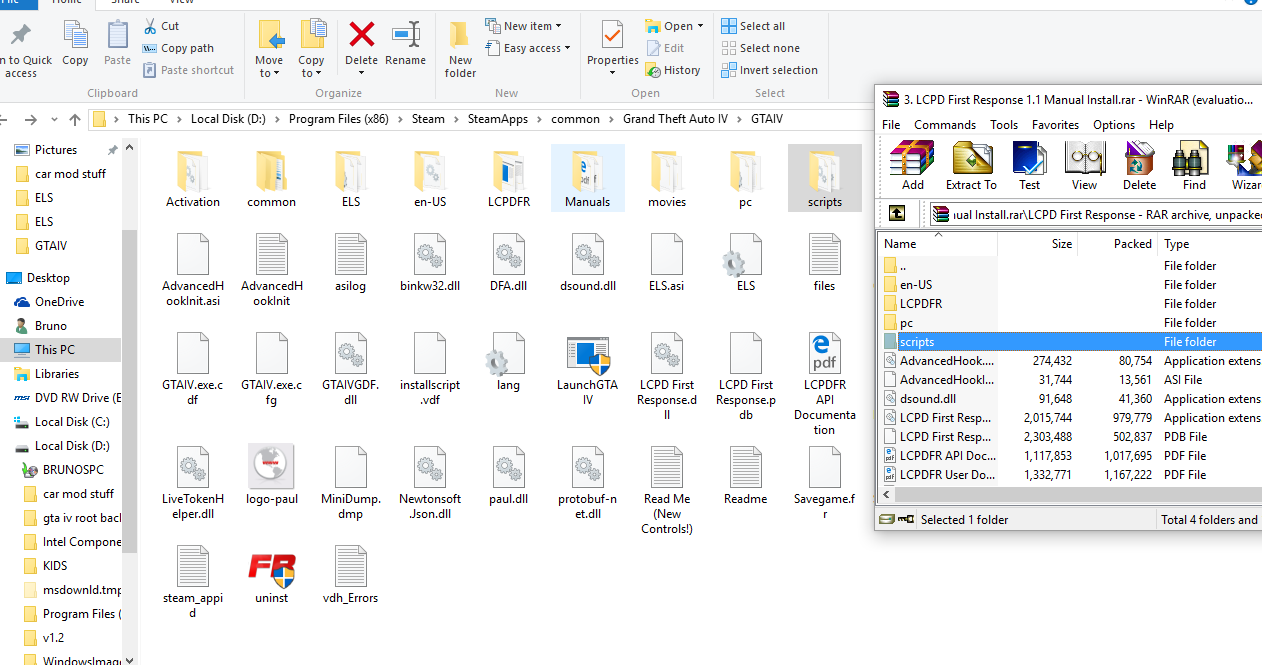This screenshot has width=1262, height=665.
Task: Click Invert selection
Action: coord(769,70)
